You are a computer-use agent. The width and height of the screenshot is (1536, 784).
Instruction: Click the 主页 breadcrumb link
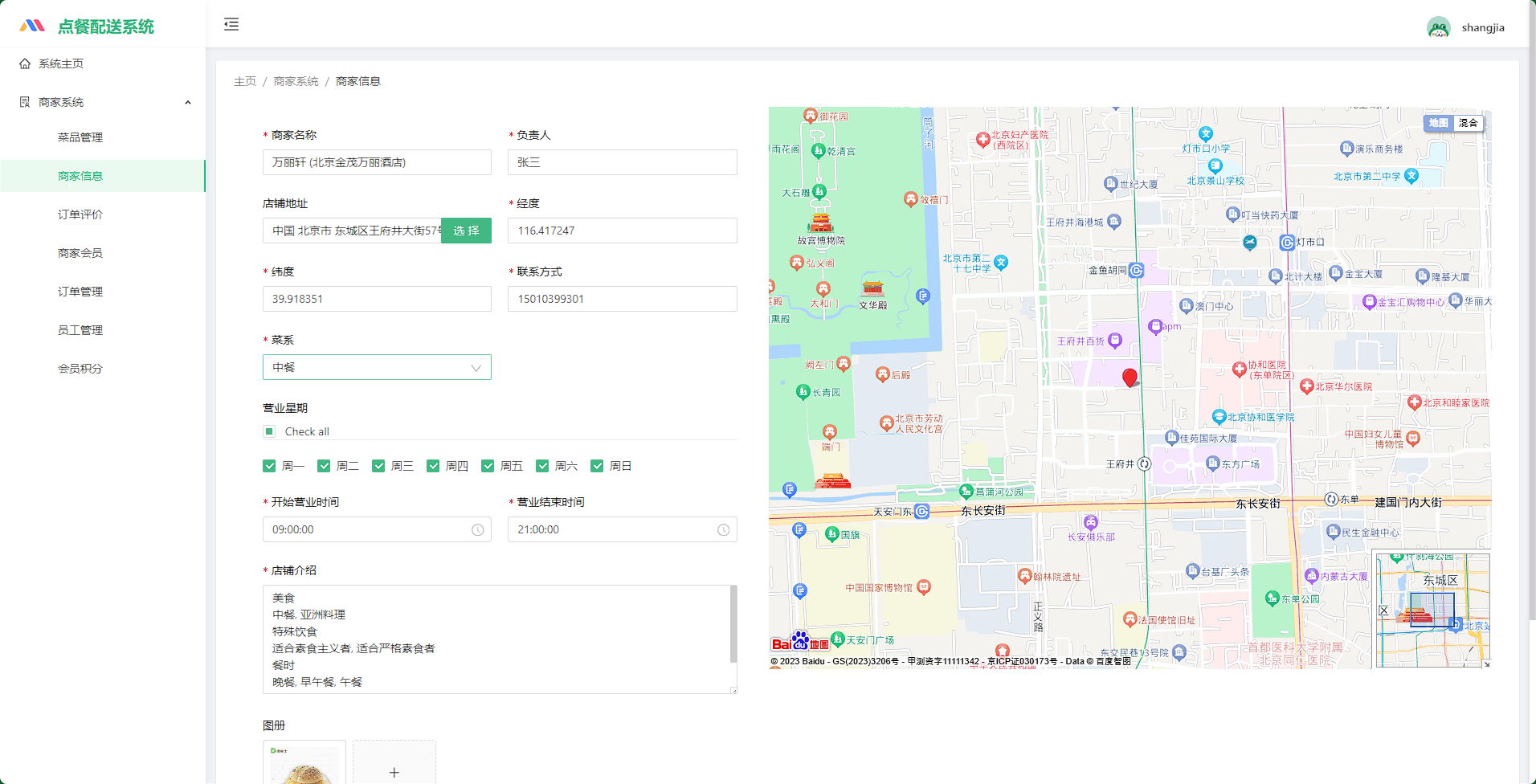pos(245,81)
